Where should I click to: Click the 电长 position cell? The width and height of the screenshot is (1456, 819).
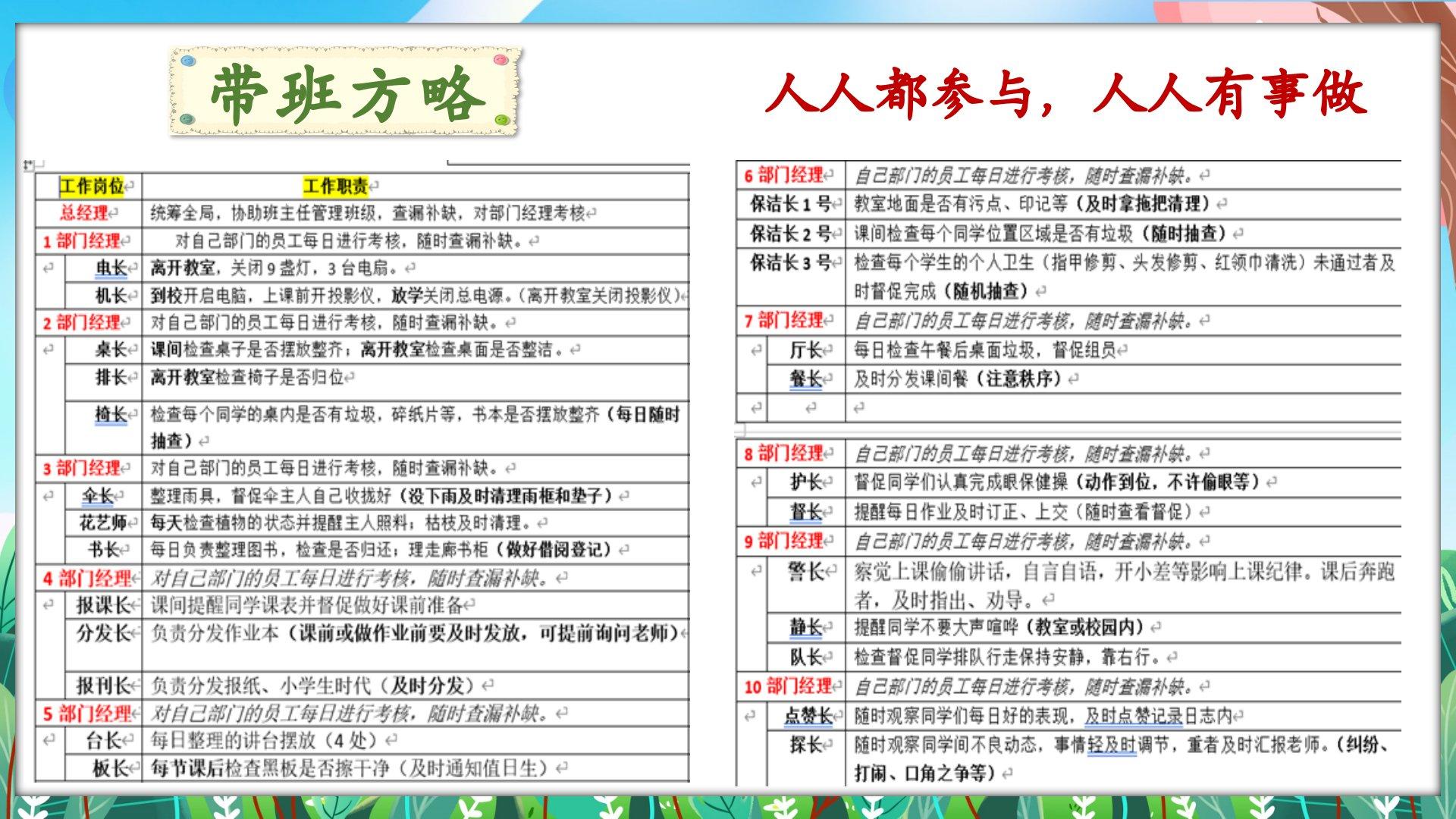point(111,268)
